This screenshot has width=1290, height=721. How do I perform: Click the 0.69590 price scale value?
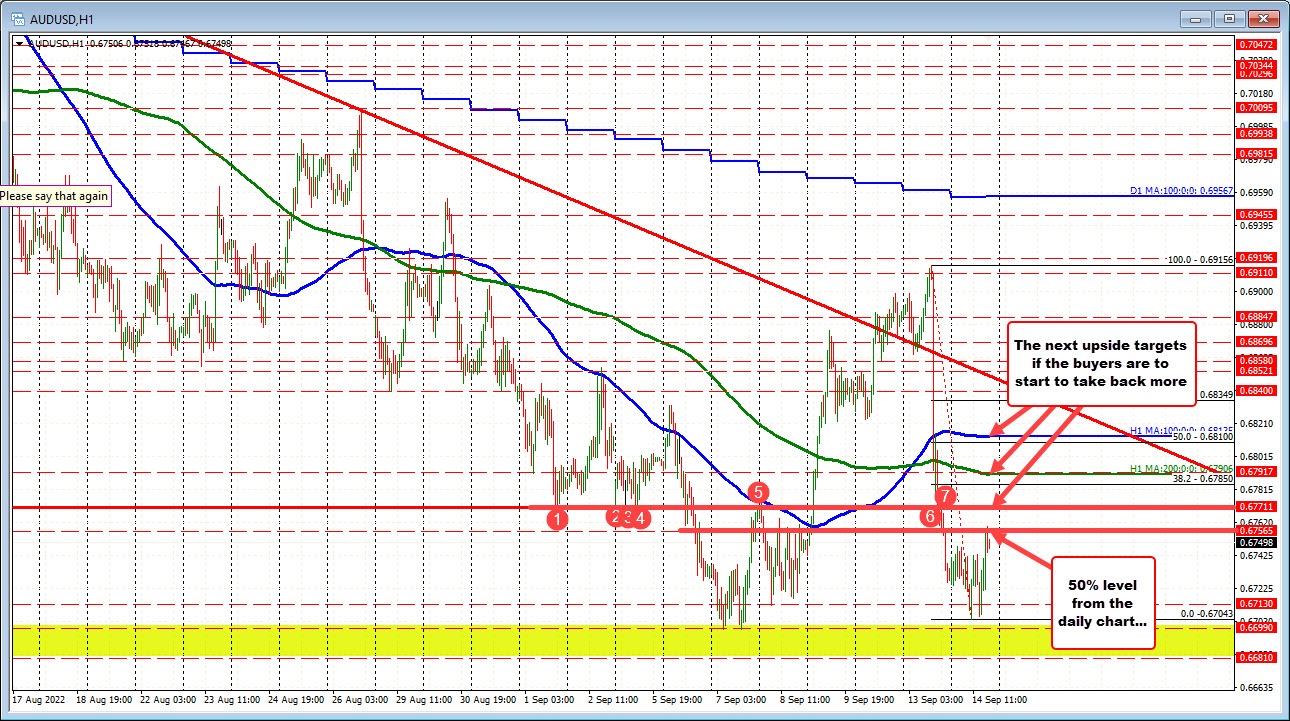[x=1258, y=191]
